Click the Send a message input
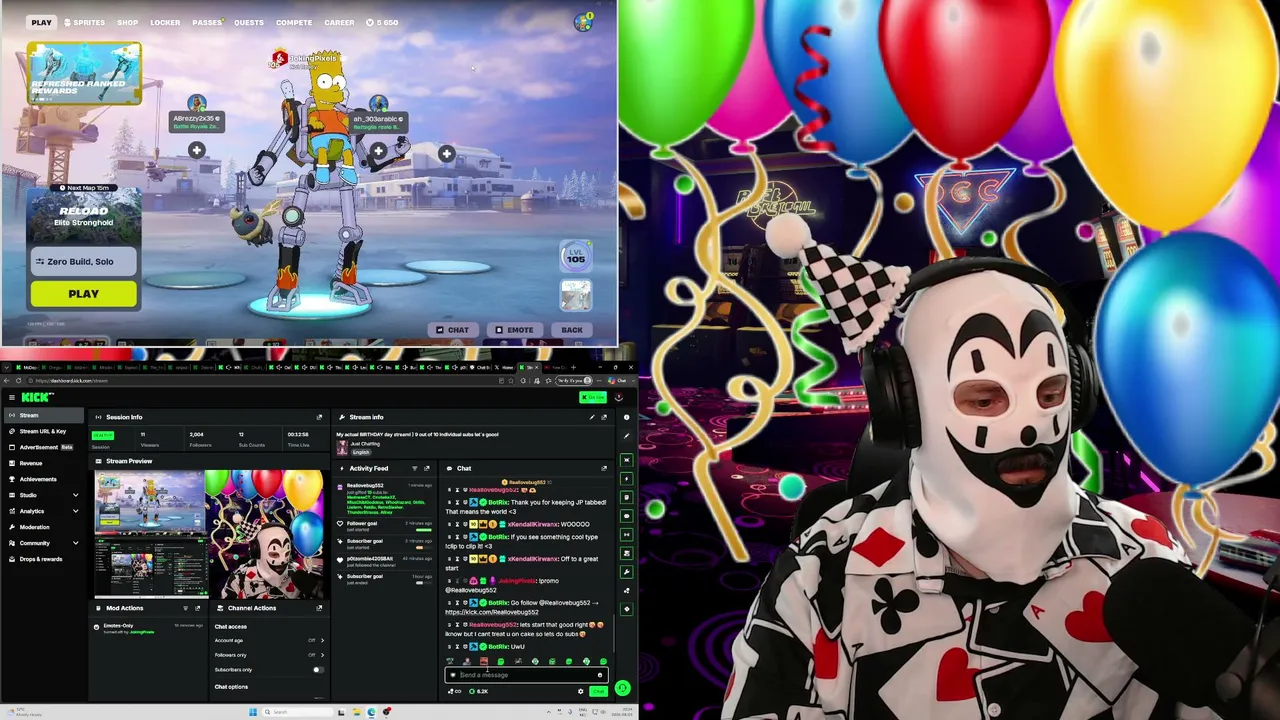The width and height of the screenshot is (1280, 720). tap(524, 675)
